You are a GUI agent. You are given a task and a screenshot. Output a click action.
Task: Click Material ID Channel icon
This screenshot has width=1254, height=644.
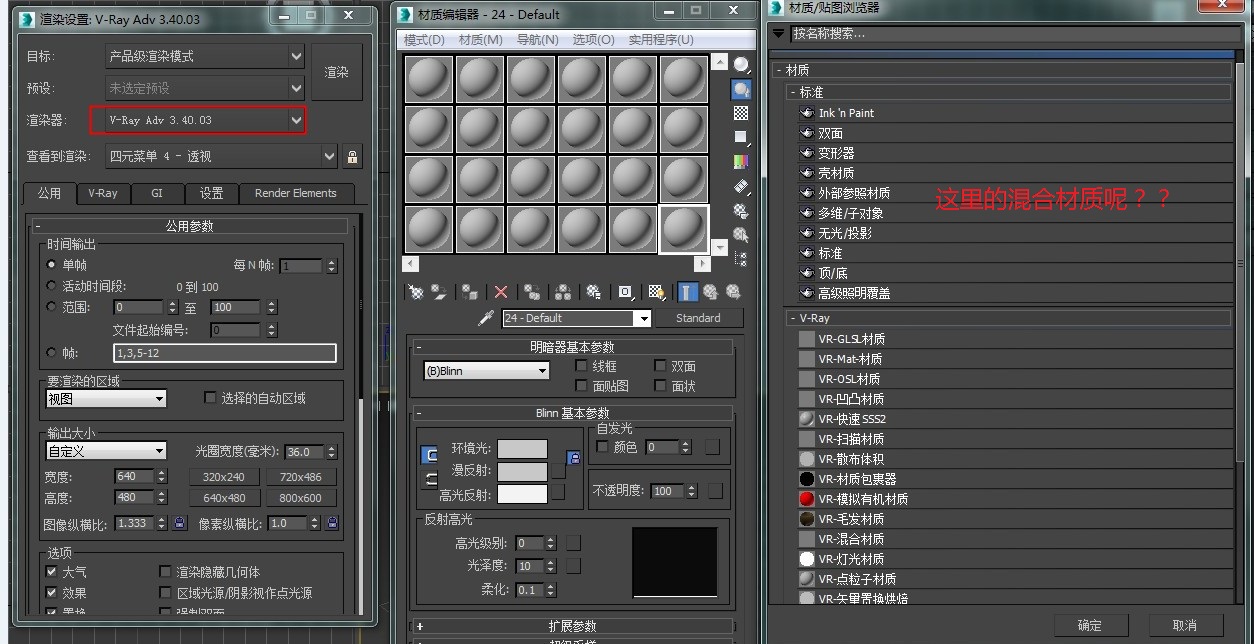click(x=625, y=292)
